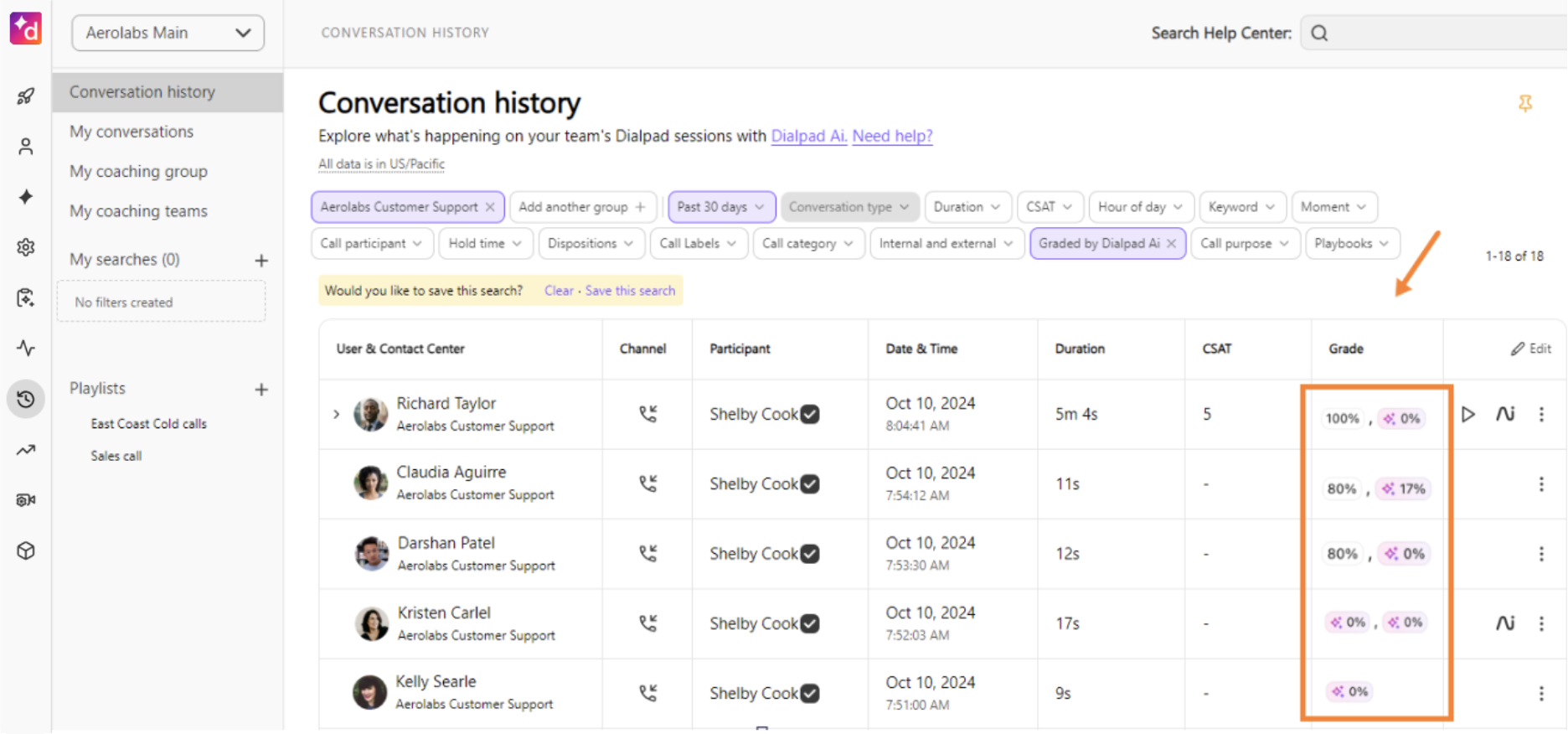Click the Grade column header
The image size is (1568, 734).
coord(1346,349)
